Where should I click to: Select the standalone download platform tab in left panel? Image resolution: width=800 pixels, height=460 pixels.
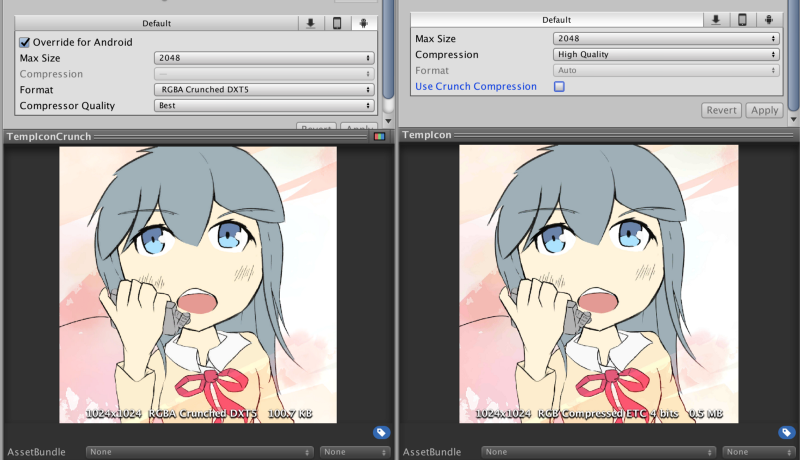(311, 23)
